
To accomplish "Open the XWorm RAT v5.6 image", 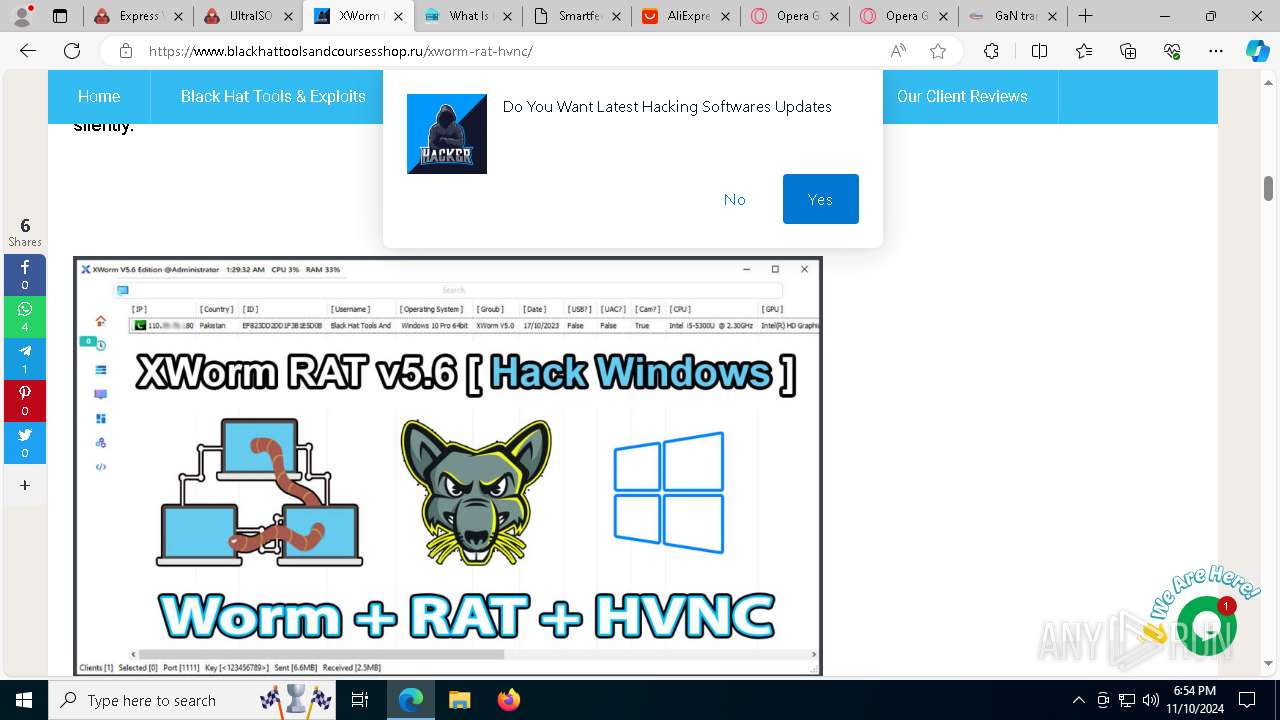I will 448,466.
